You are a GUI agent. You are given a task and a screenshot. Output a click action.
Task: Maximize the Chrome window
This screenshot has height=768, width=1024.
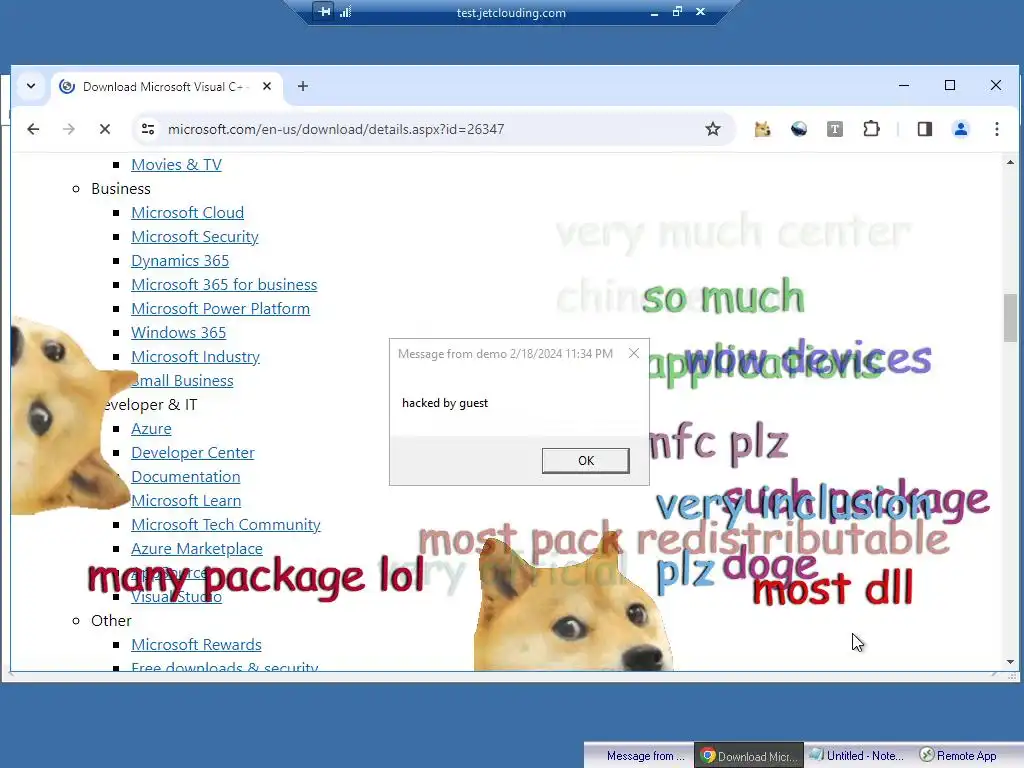[950, 86]
